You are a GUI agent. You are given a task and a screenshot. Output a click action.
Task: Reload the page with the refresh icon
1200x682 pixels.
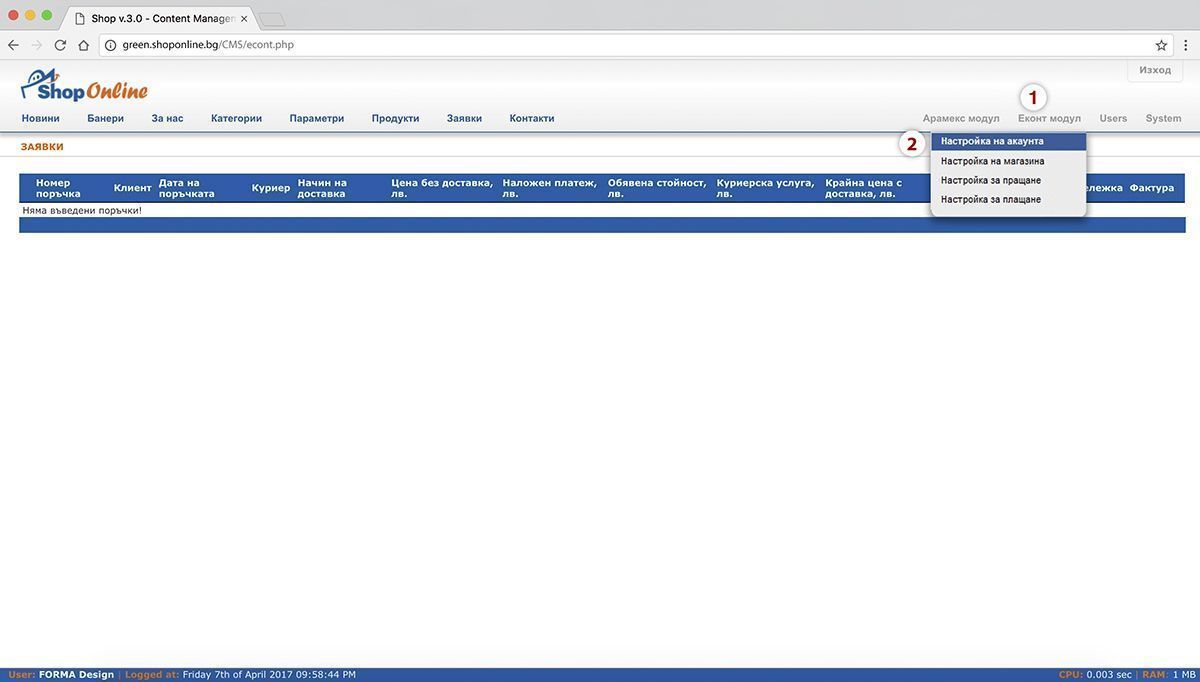click(x=60, y=45)
